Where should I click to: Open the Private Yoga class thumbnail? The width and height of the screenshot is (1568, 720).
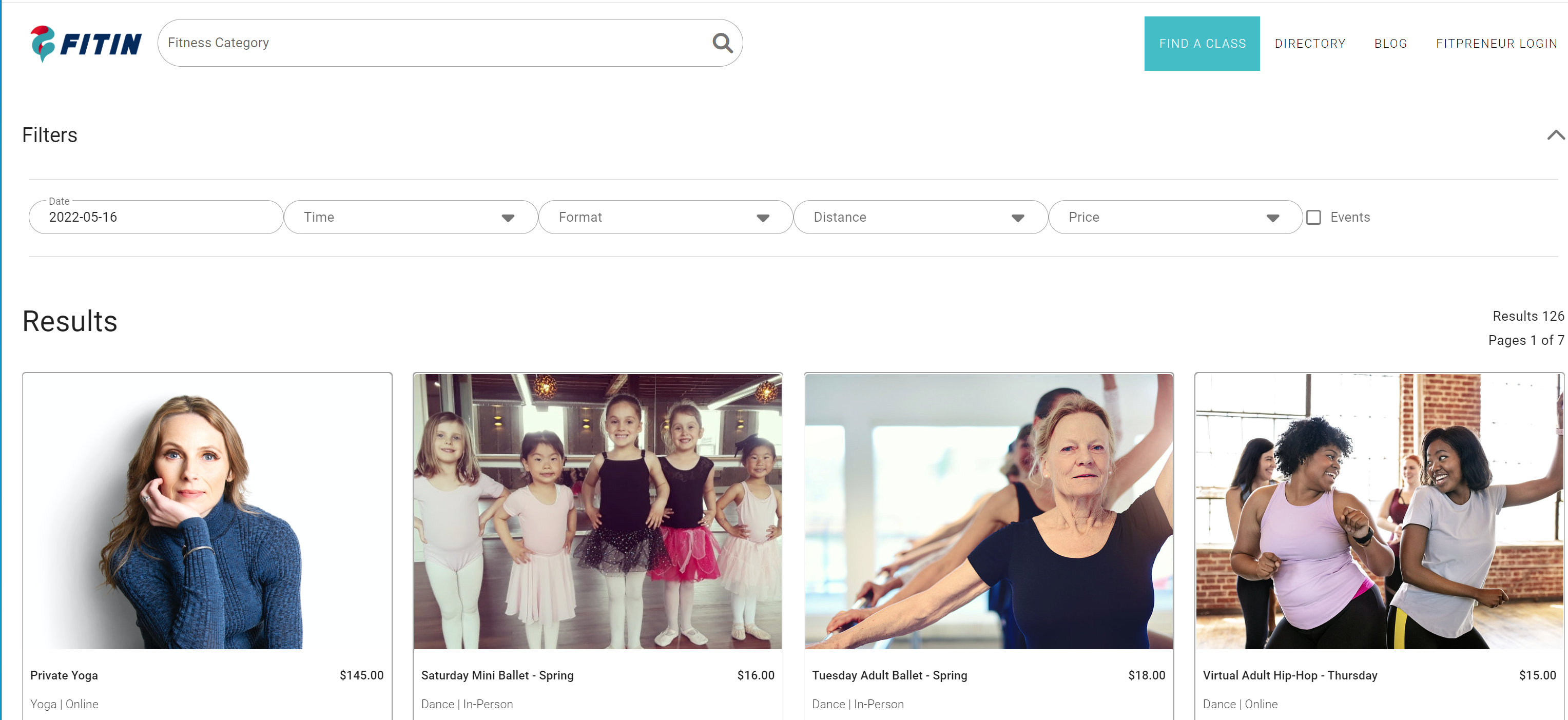click(x=207, y=511)
